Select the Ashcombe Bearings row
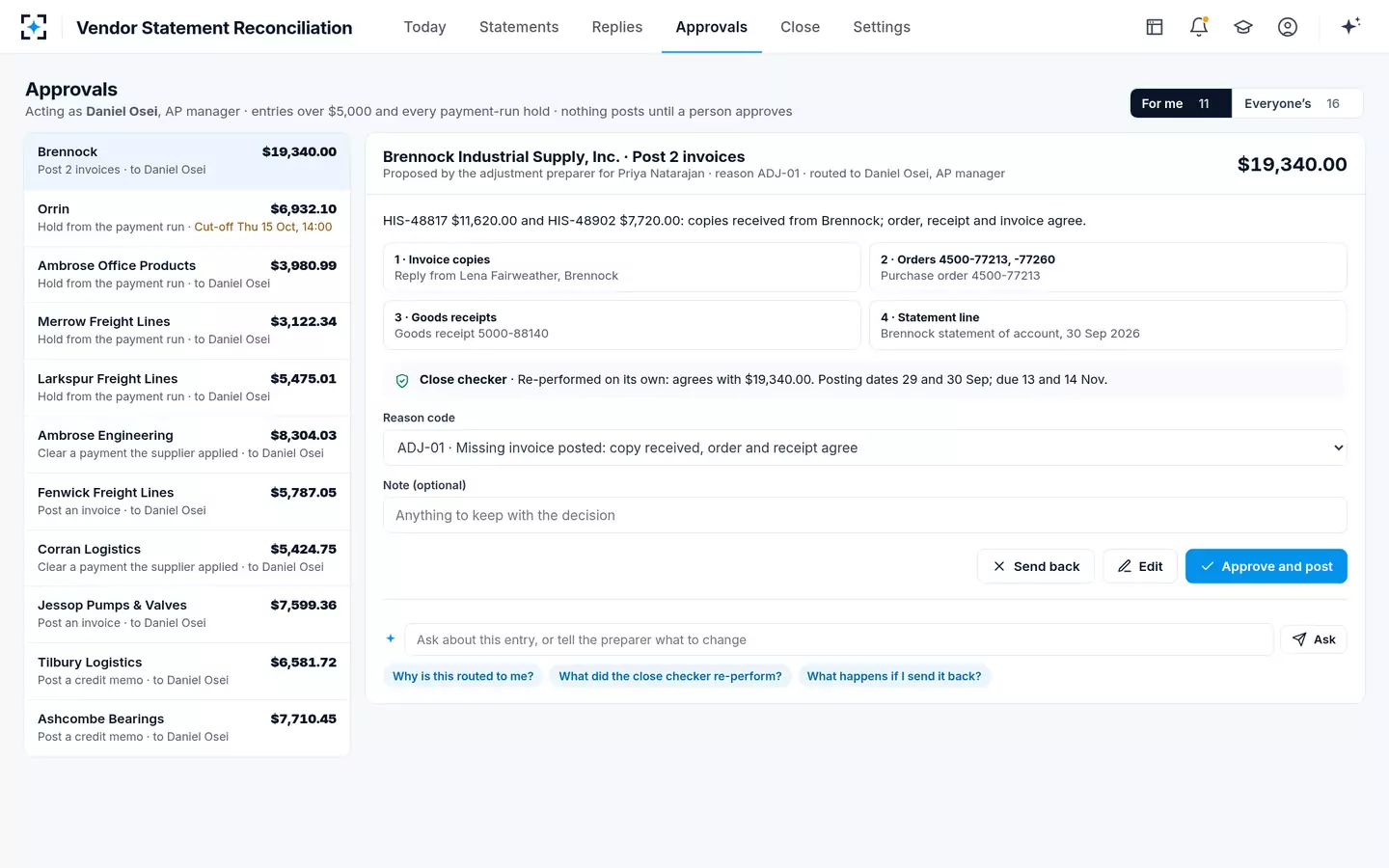This screenshot has height=868, width=1389. point(187,728)
